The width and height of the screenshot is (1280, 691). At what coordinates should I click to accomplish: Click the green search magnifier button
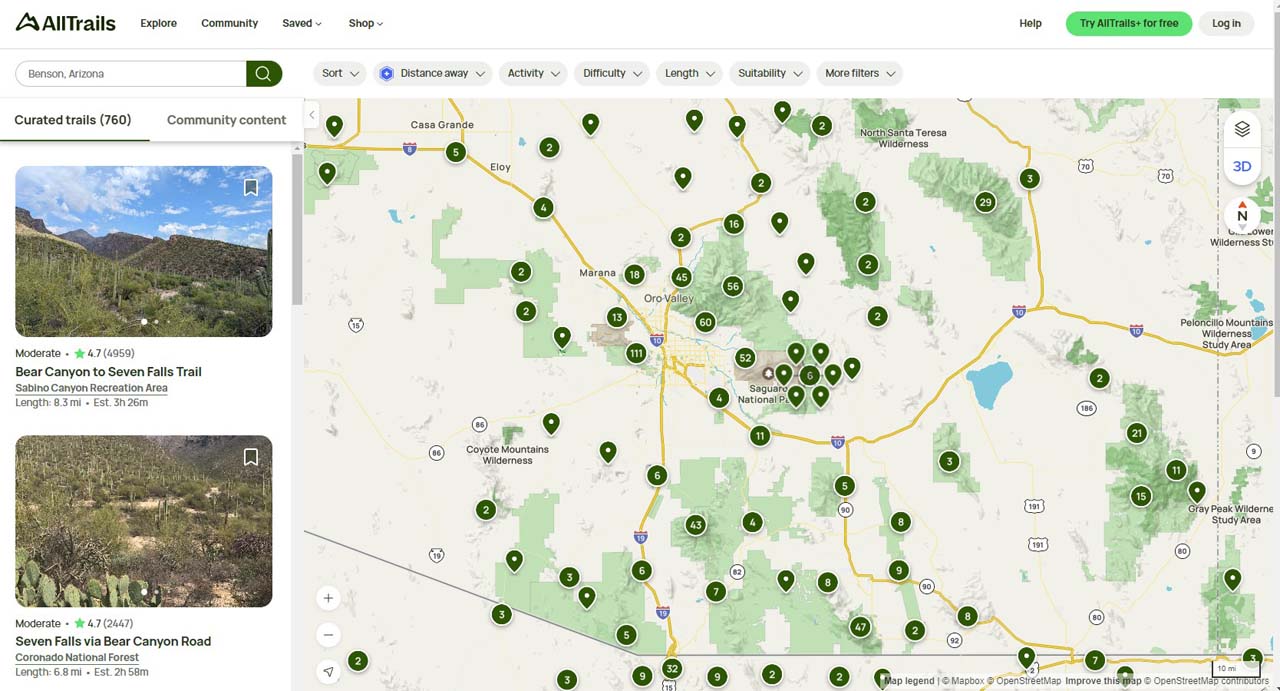pyautogui.click(x=264, y=74)
